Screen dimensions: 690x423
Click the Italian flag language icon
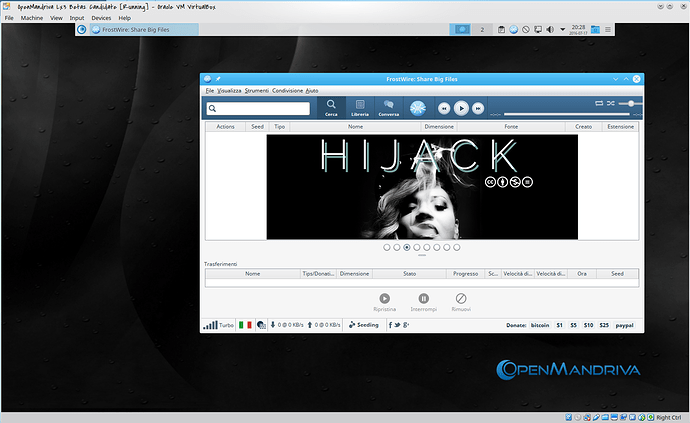[x=245, y=325]
